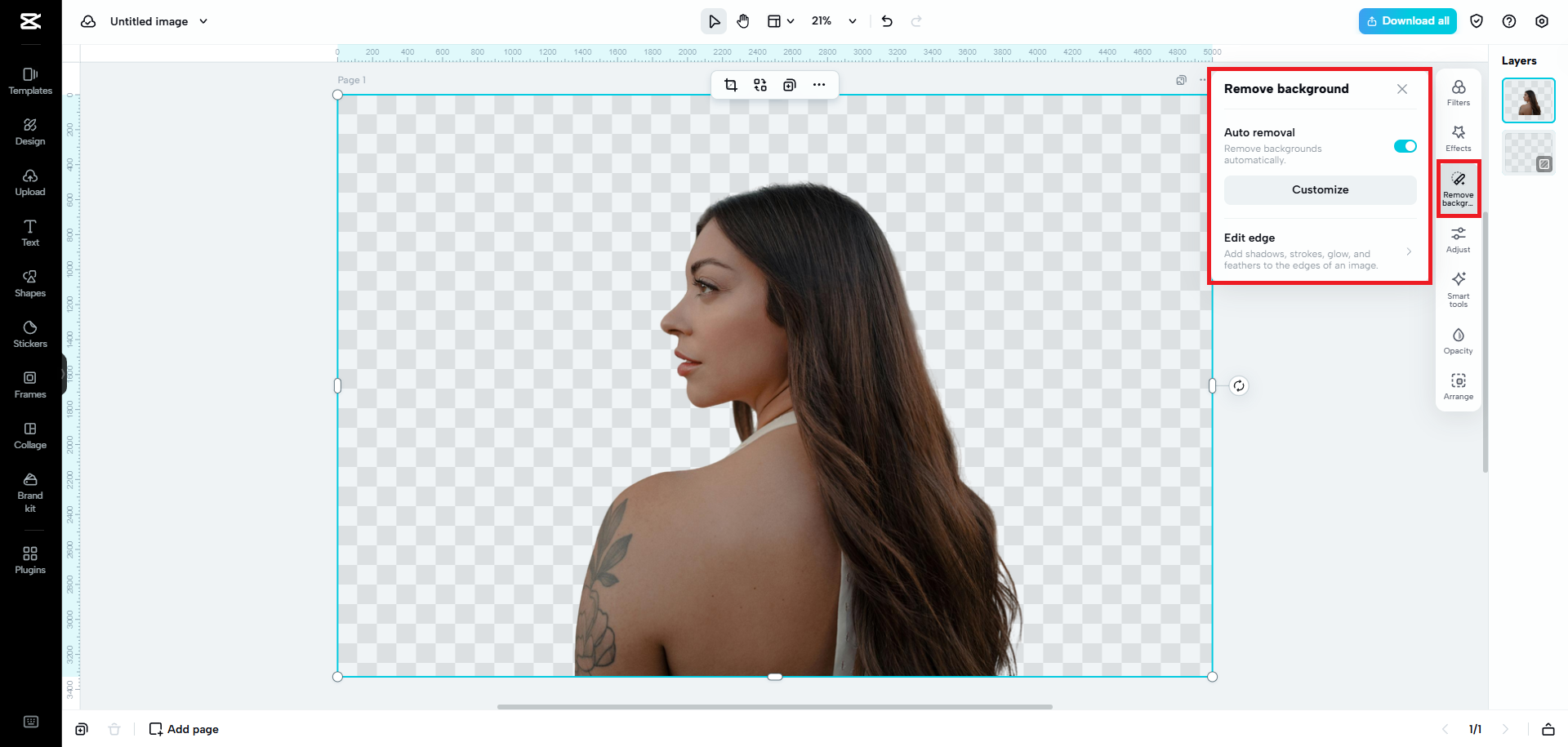This screenshot has height=747, width=1568.
Task: Select the portrait layer thumbnail in Layers
Action: (1528, 100)
